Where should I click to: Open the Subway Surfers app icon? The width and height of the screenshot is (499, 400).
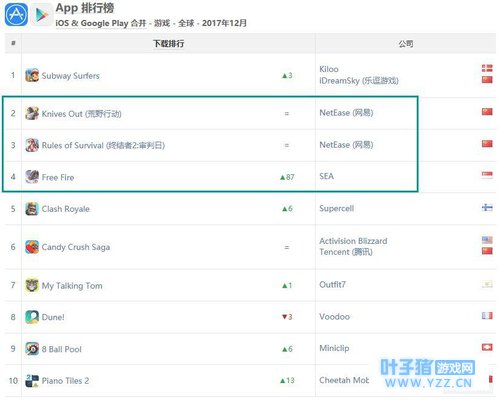click(x=32, y=75)
